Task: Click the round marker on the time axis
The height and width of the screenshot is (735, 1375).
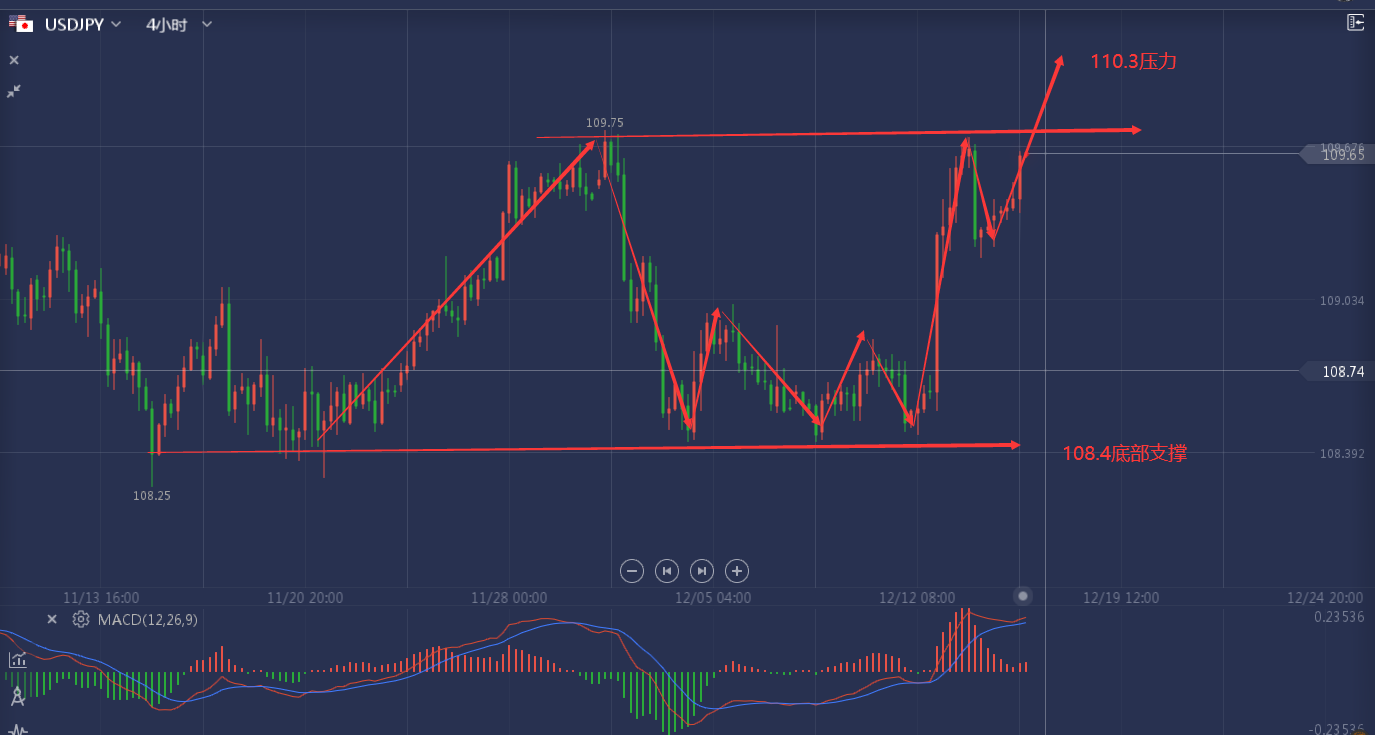Action: click(1022, 596)
